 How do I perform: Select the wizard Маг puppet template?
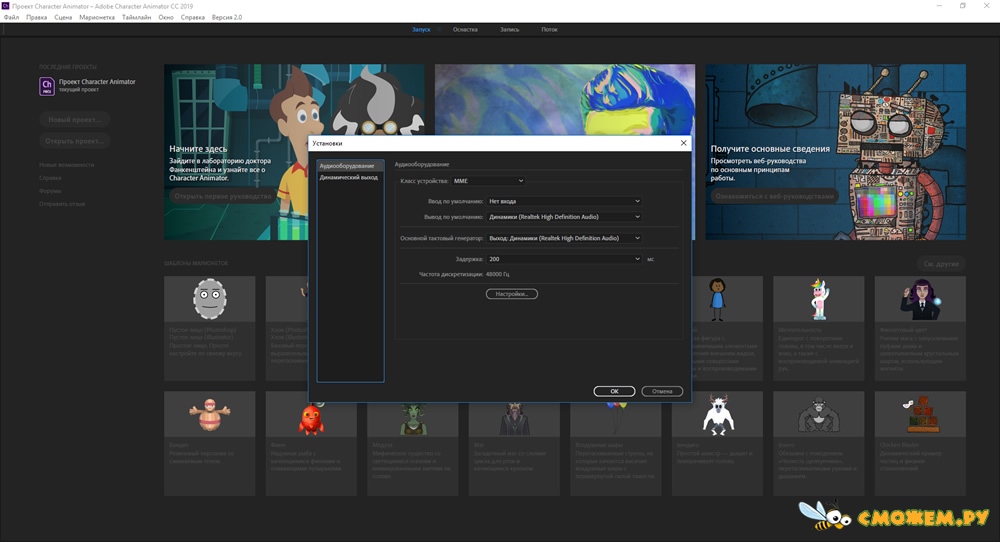coord(514,446)
